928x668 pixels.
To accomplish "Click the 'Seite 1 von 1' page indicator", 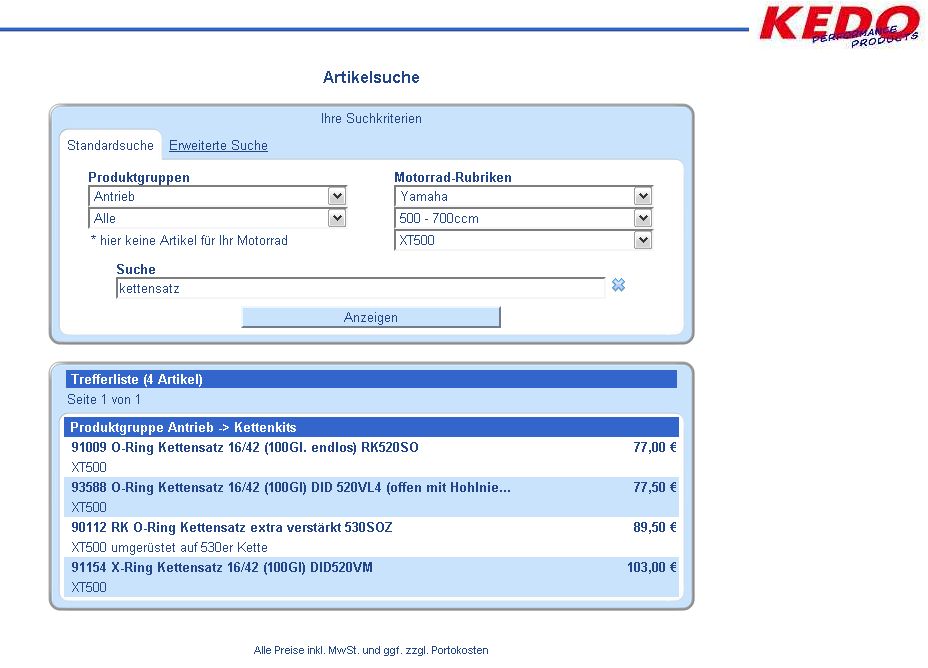I will pos(104,399).
